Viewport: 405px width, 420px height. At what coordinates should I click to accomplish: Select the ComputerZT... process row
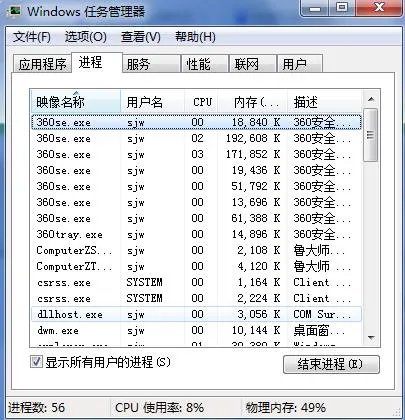196,266
